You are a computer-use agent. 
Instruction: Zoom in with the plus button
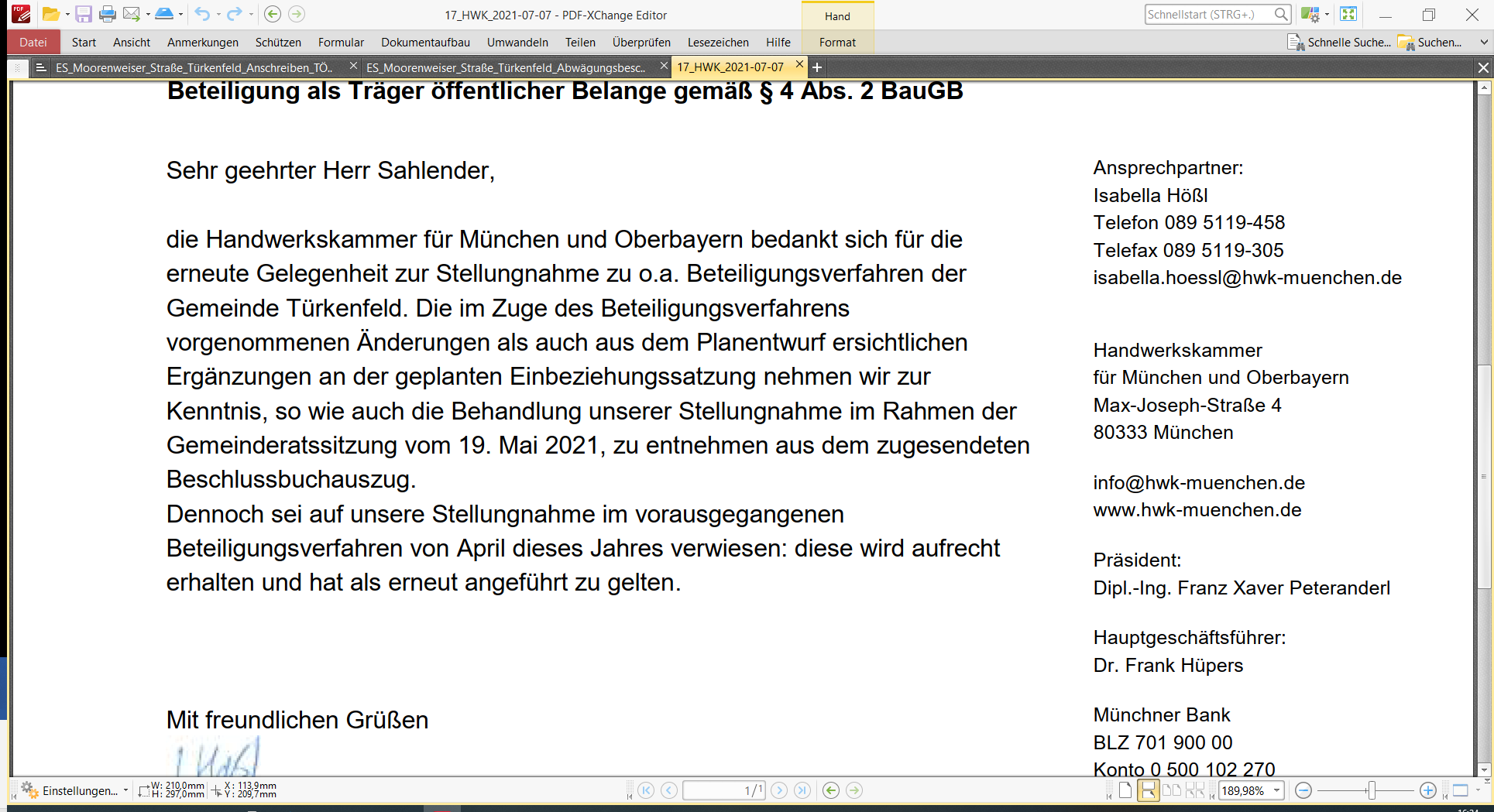(1428, 790)
